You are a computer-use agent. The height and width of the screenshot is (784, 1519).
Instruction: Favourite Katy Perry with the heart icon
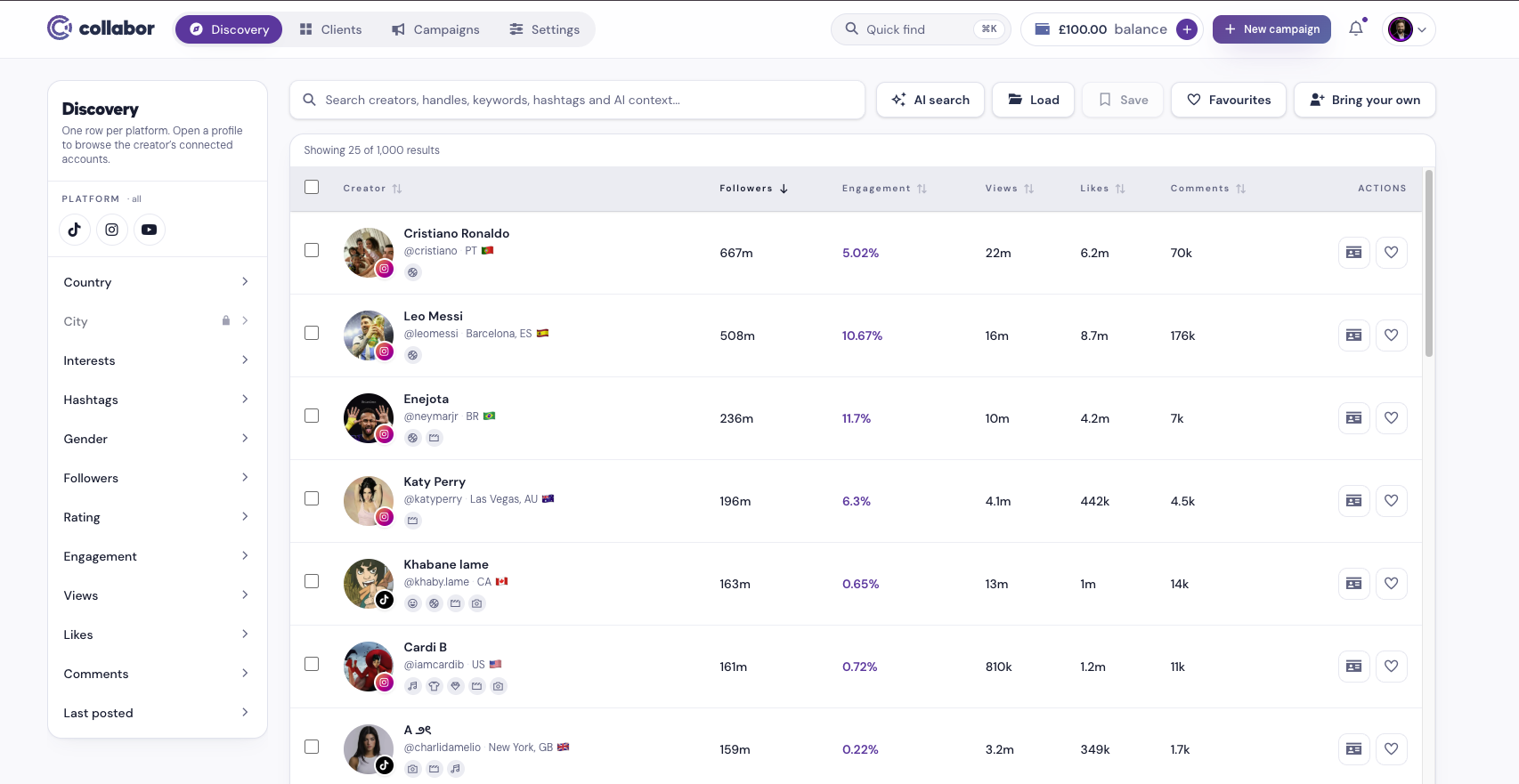(x=1392, y=501)
